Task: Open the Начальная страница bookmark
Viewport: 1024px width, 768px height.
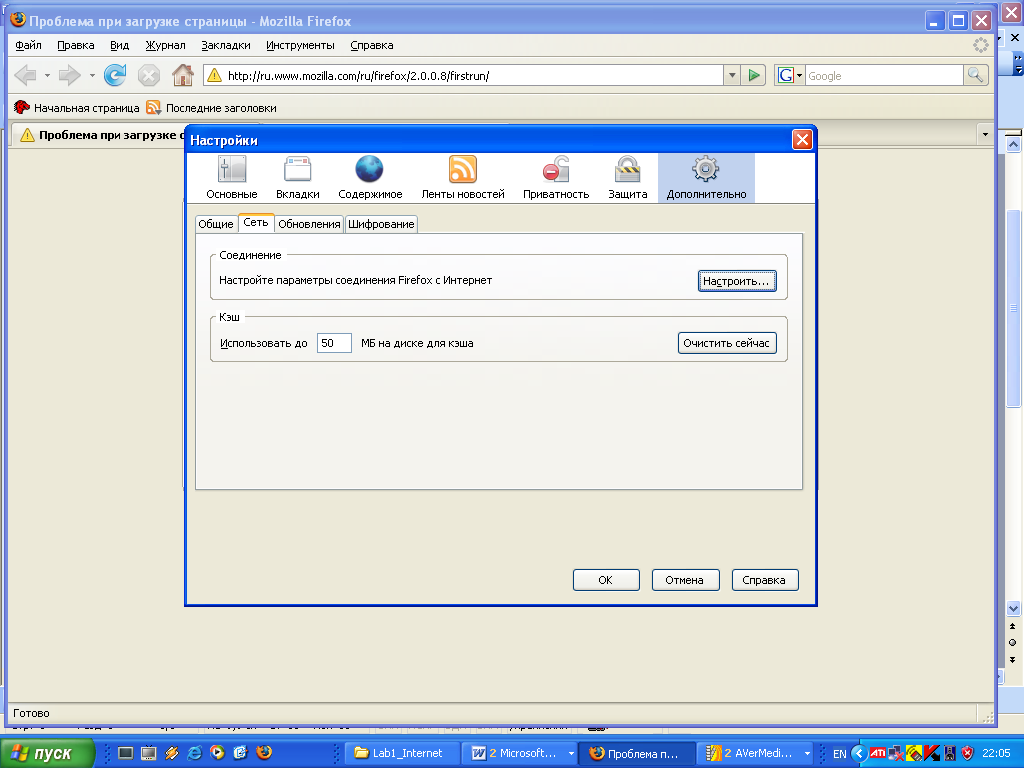Action: click(x=76, y=108)
